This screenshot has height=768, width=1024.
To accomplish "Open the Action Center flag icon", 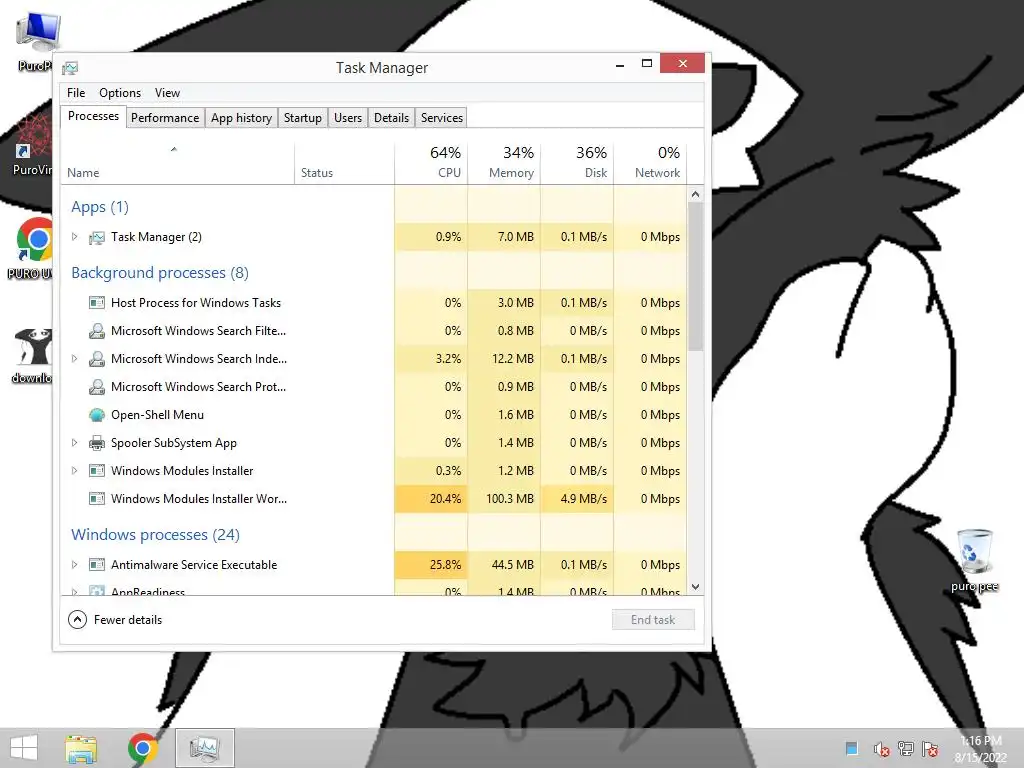I will tap(930, 749).
